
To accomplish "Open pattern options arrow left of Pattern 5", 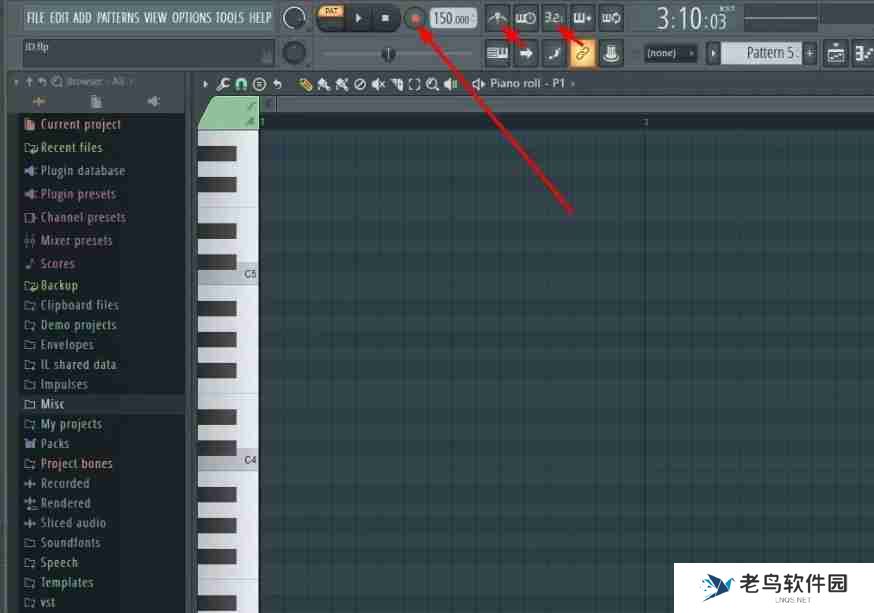I will coord(713,53).
